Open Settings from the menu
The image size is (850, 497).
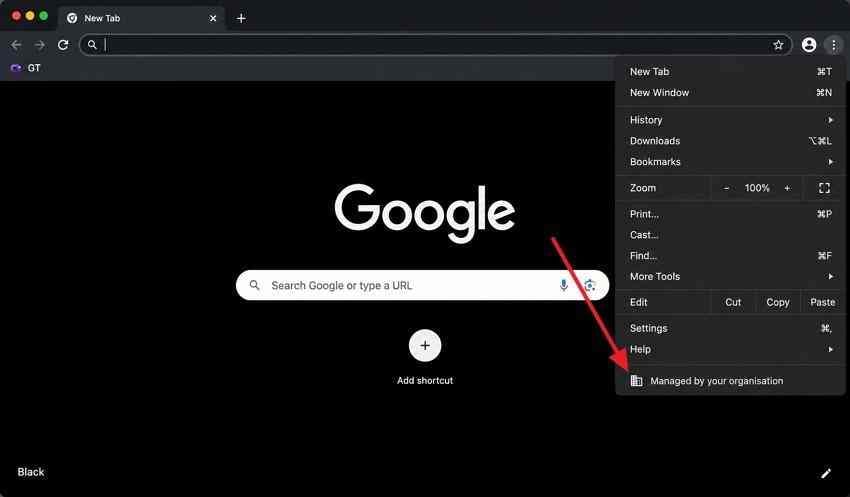point(730,328)
